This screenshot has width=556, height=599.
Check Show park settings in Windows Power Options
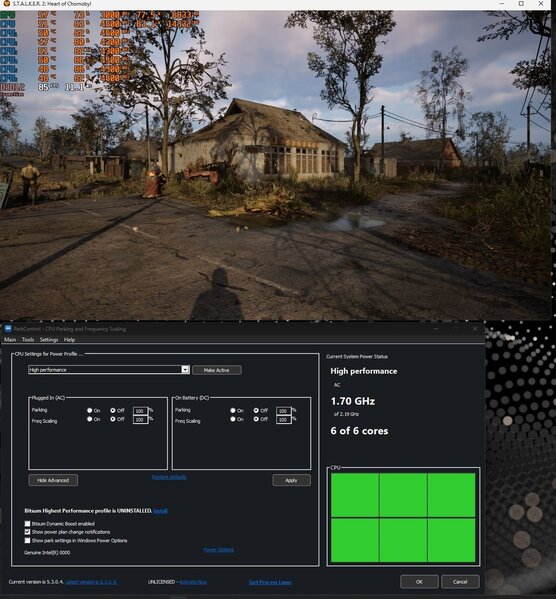28,541
